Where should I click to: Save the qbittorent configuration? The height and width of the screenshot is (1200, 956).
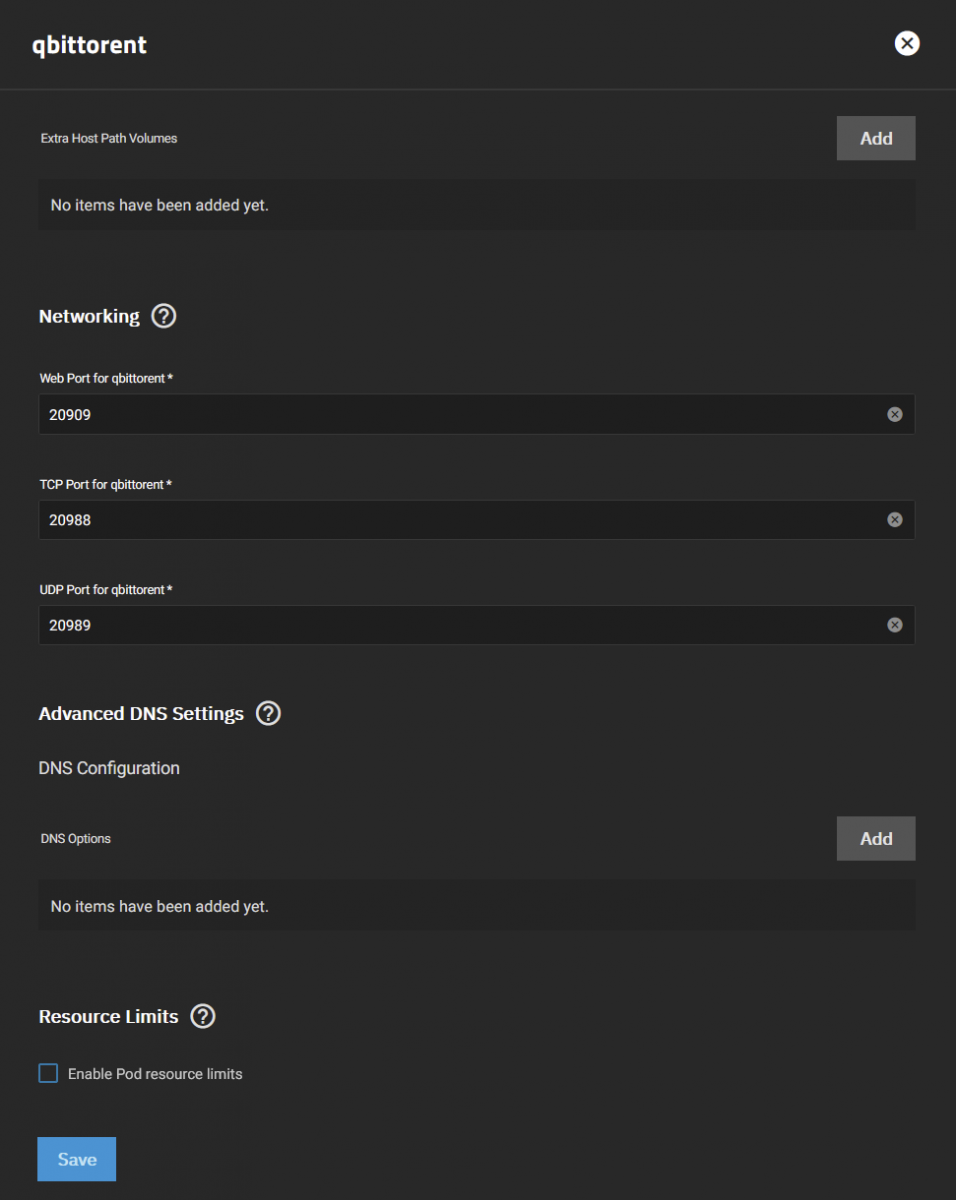pos(77,1159)
